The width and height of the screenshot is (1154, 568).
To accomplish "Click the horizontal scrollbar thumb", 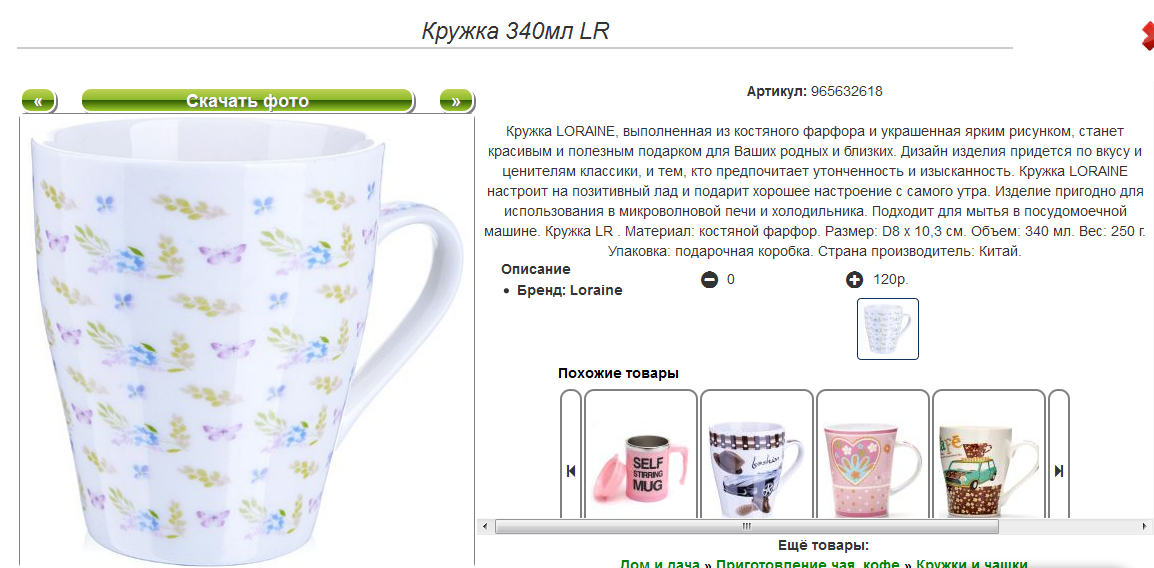I will pos(746,527).
